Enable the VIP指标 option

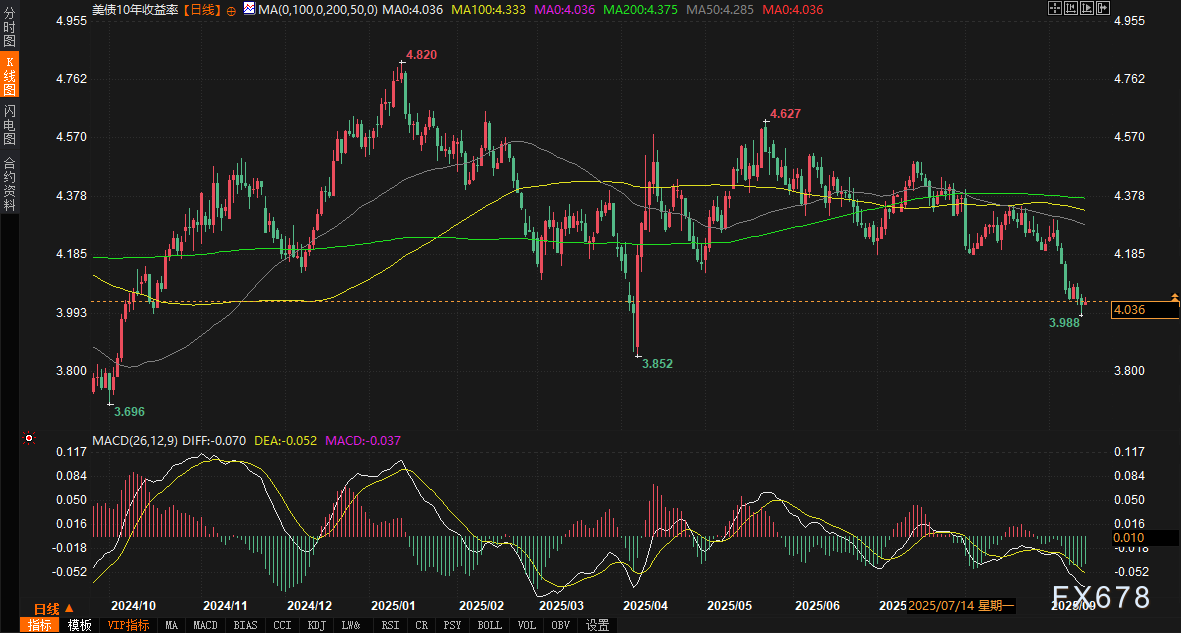click(128, 625)
